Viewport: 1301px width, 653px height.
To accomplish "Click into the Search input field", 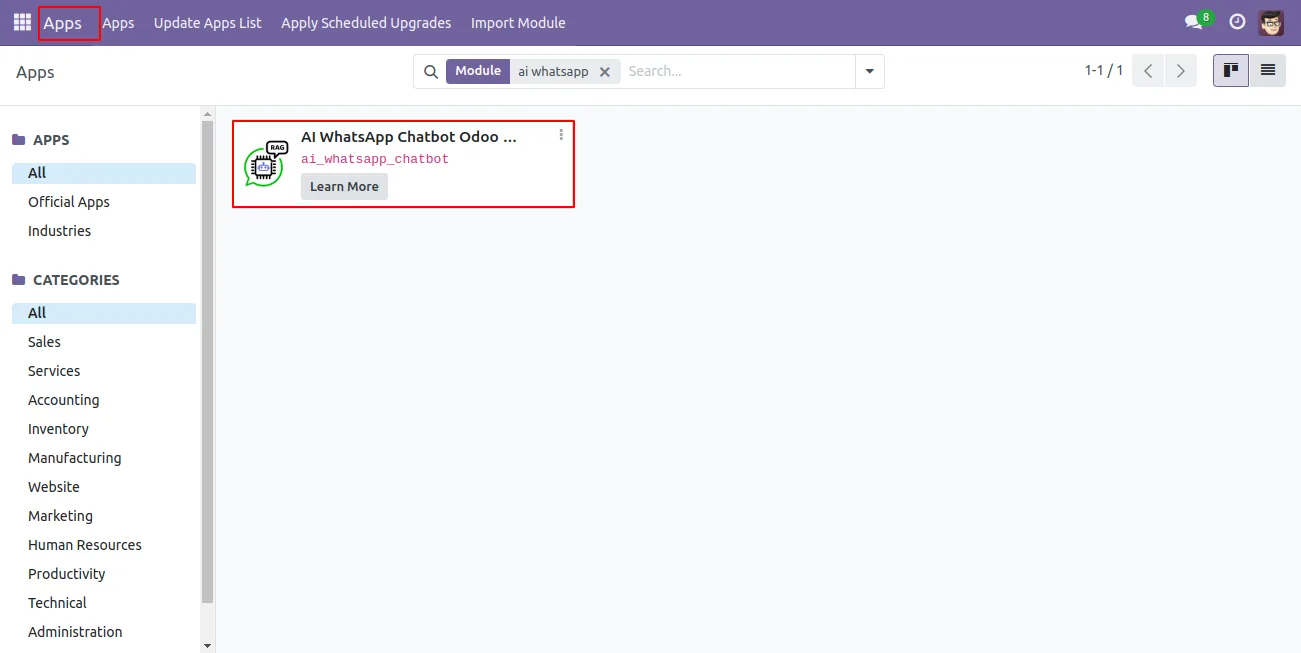I will tap(738, 72).
